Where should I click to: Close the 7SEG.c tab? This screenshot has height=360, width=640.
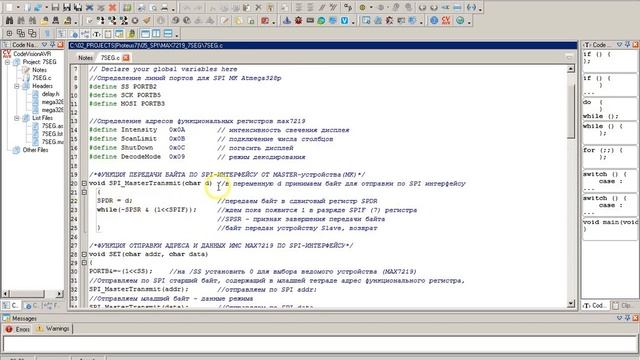click(126, 58)
